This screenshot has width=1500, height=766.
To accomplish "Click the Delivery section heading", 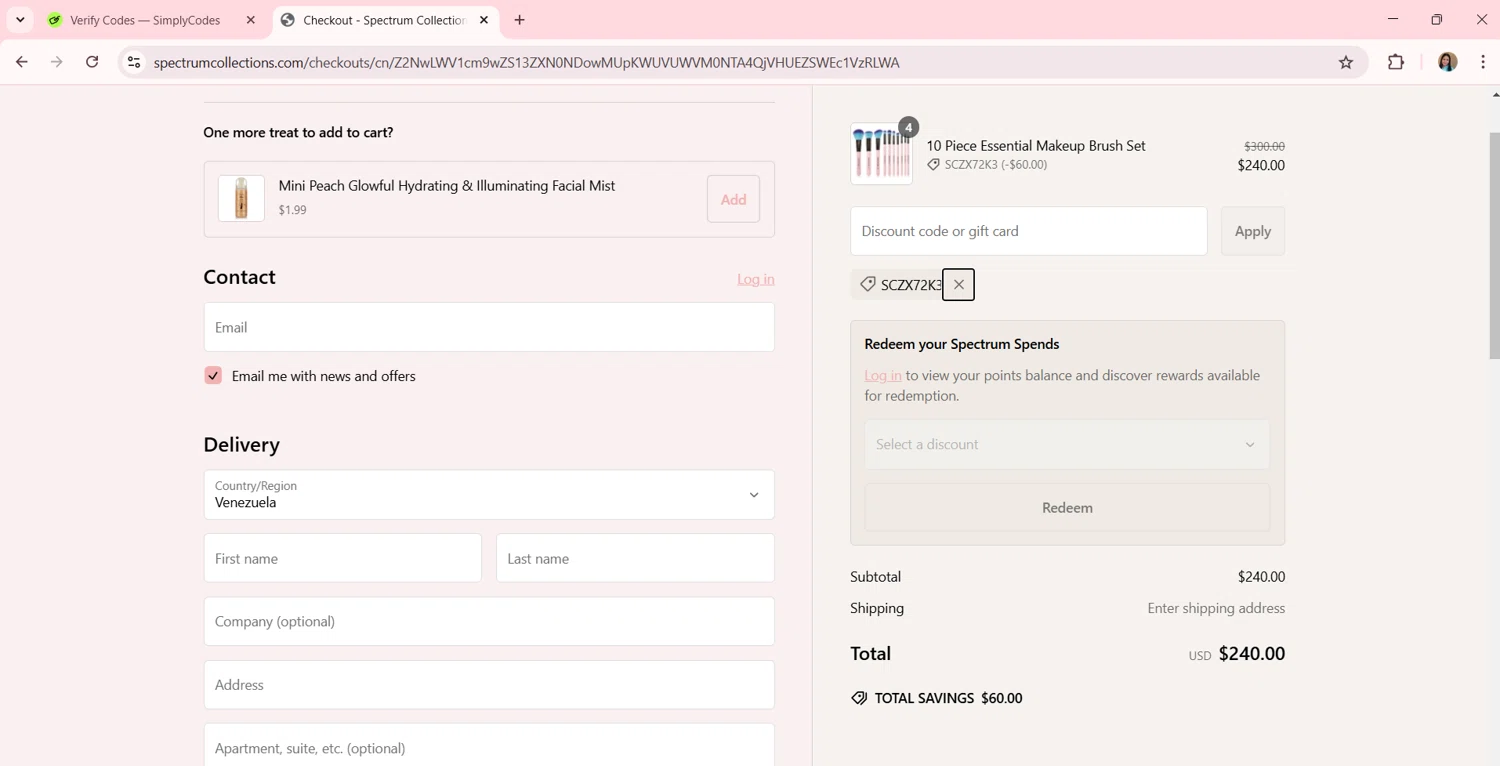I will (x=242, y=444).
